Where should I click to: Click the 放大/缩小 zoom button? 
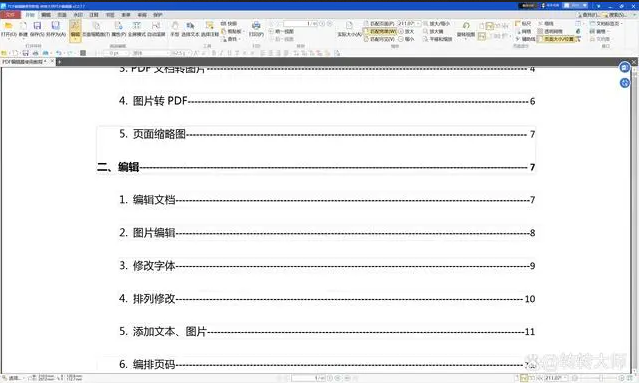(436, 24)
